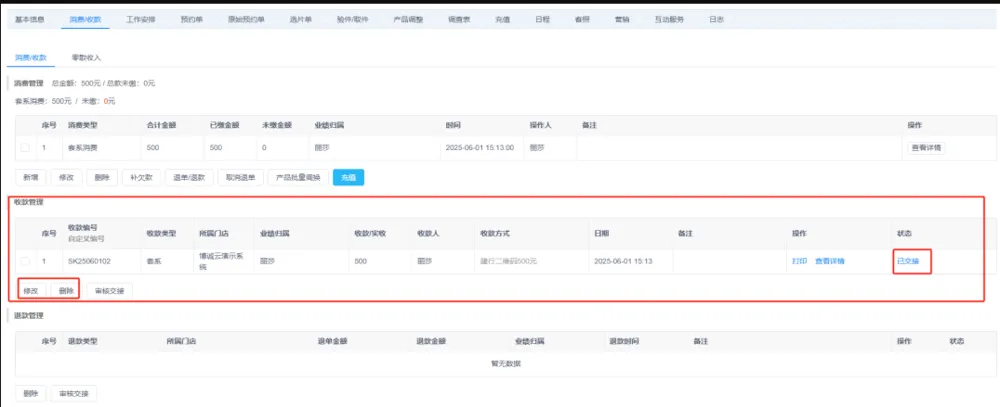The width and height of the screenshot is (1000, 407).
Task: Switch to the 工作安排 tab
Action: tap(141, 19)
